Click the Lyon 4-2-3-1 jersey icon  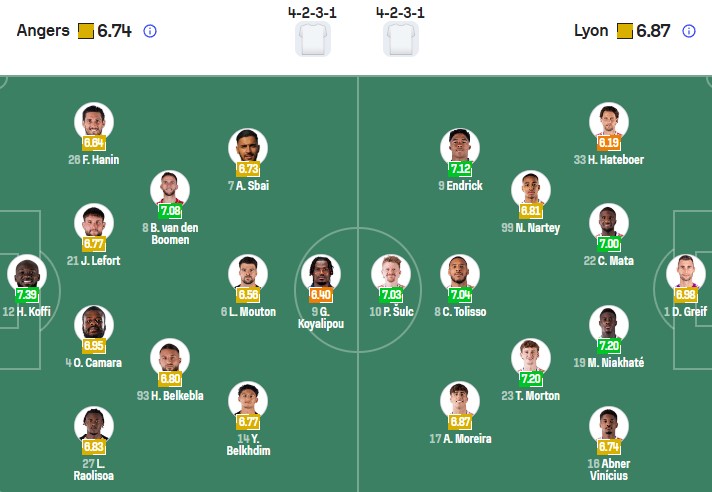click(399, 40)
